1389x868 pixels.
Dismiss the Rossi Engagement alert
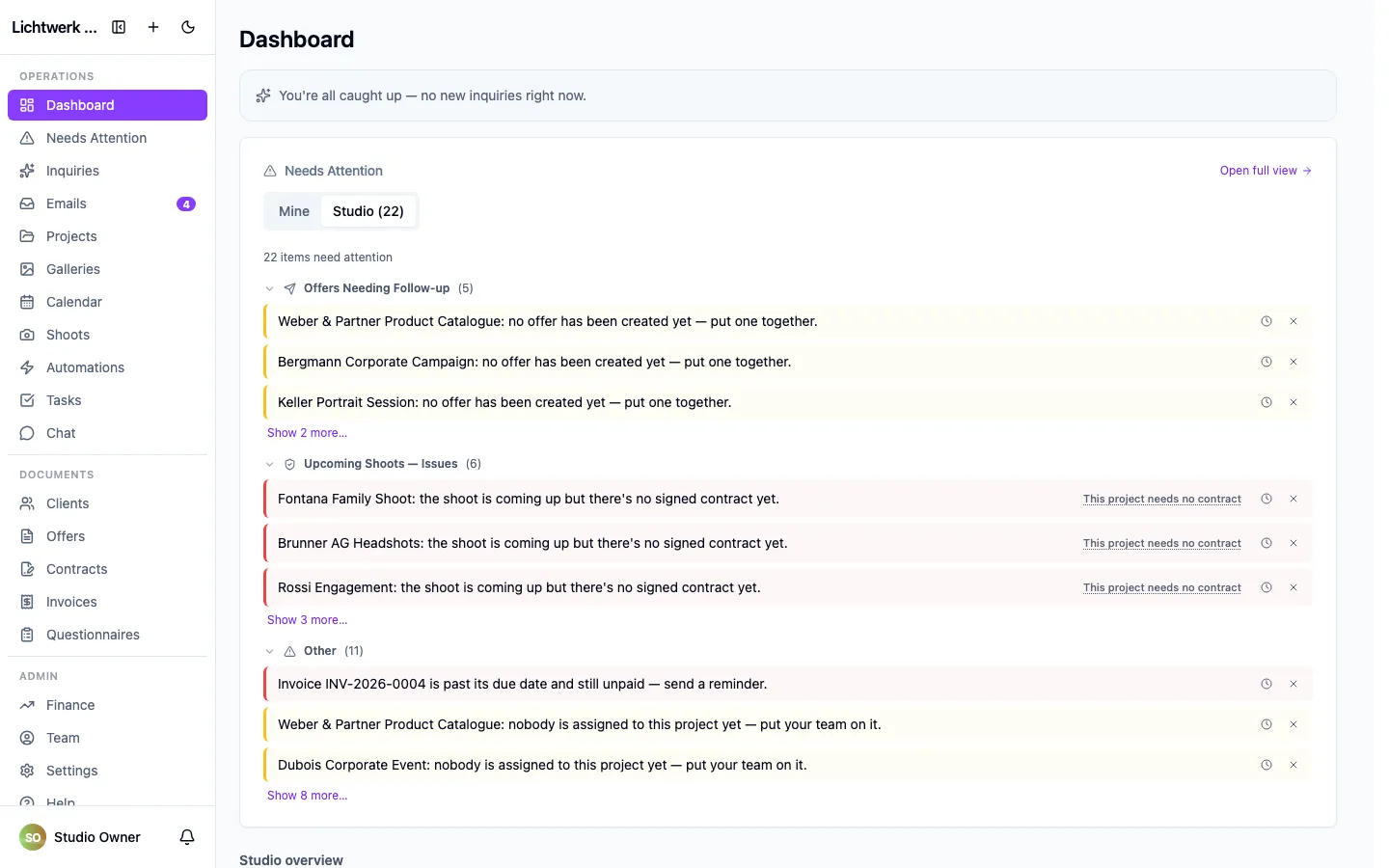1294,587
